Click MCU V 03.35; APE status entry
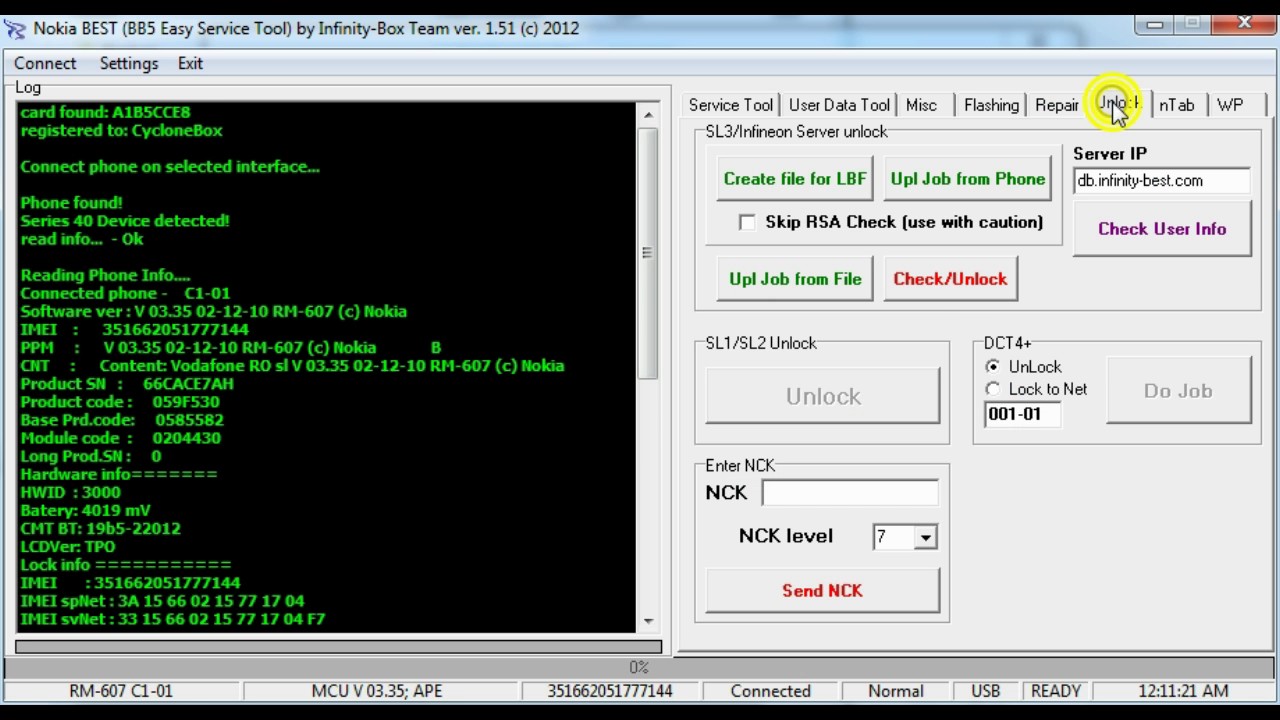This screenshot has height=720, width=1280. 377,691
